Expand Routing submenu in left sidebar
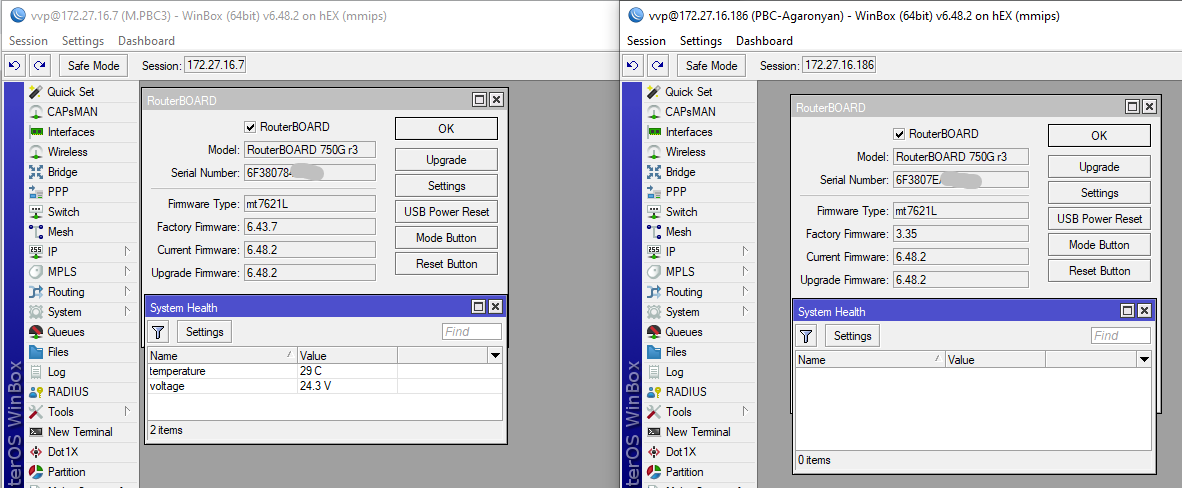Viewport: 1182px width, 488px height. click(x=128, y=292)
